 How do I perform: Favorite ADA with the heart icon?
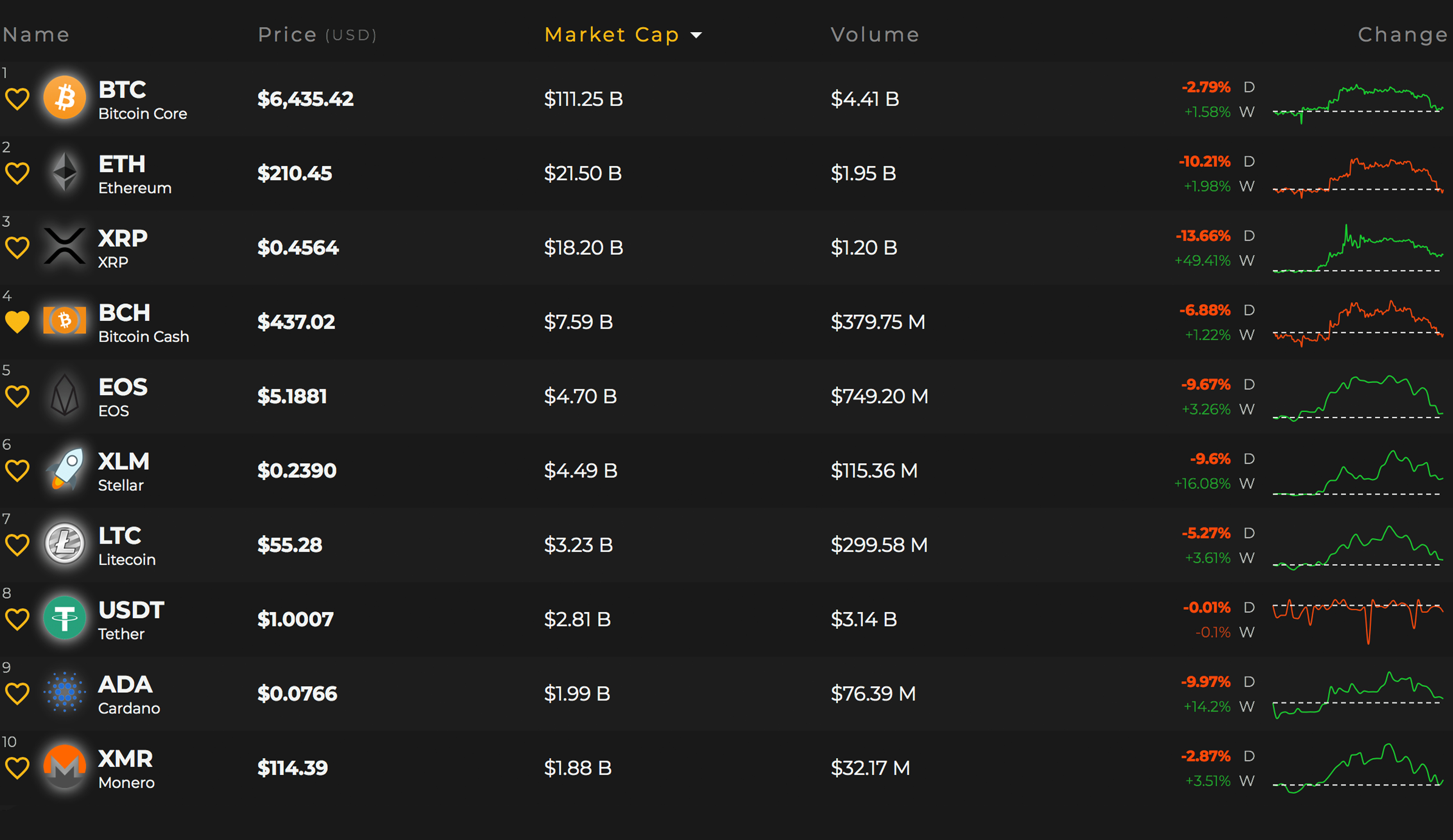coord(17,693)
